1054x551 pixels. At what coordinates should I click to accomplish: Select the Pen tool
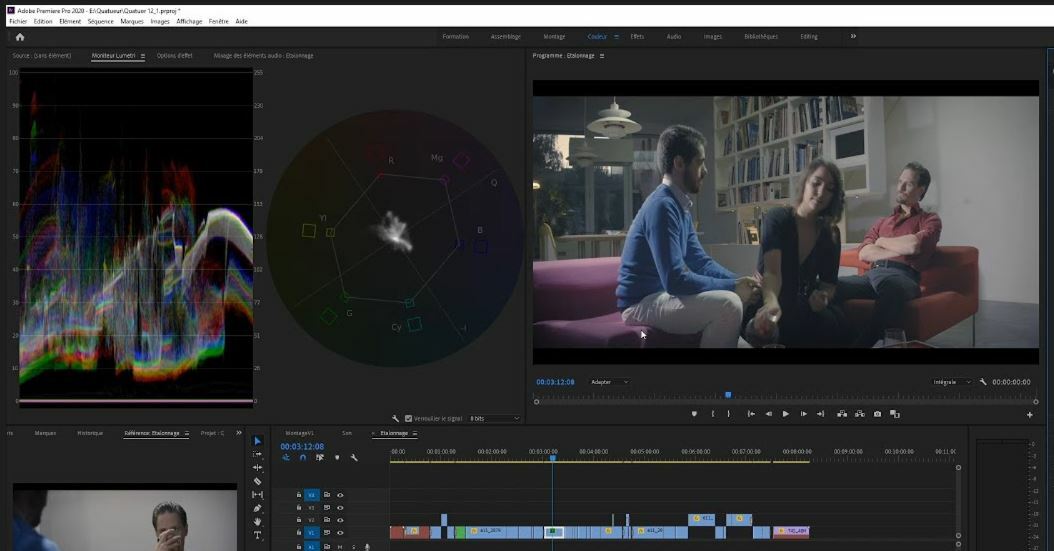coord(257,508)
